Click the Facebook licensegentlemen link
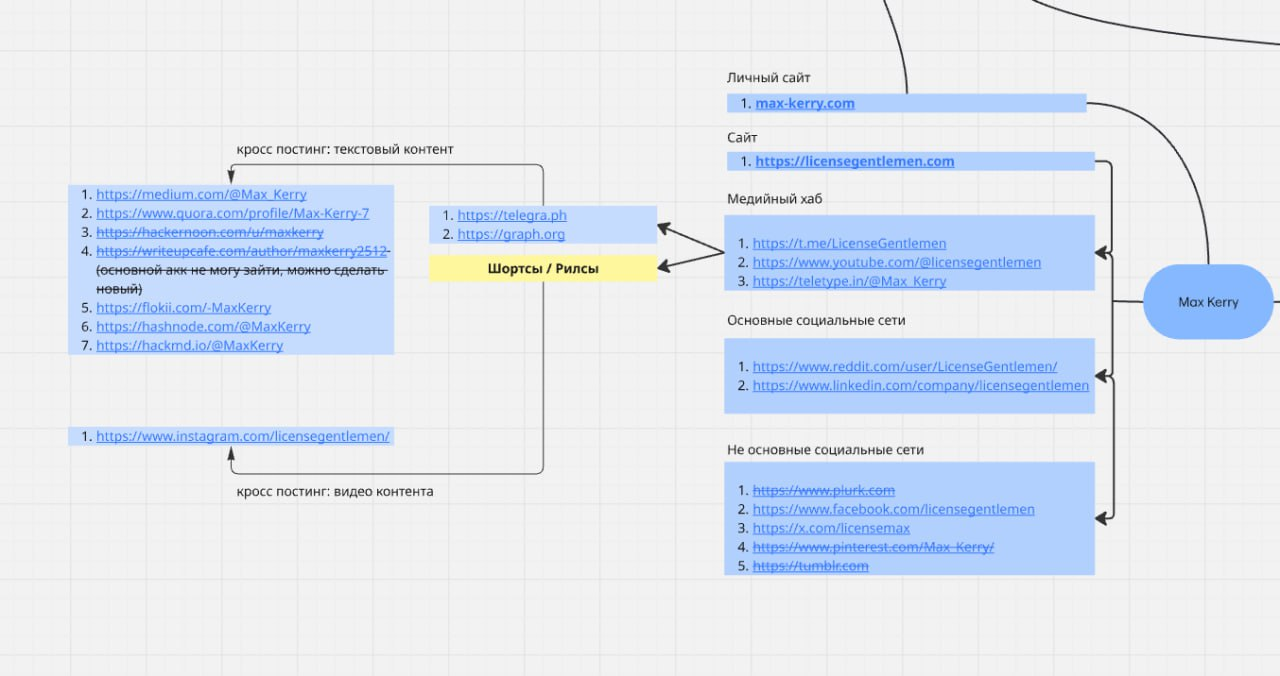The image size is (1280, 676). (x=893, y=509)
